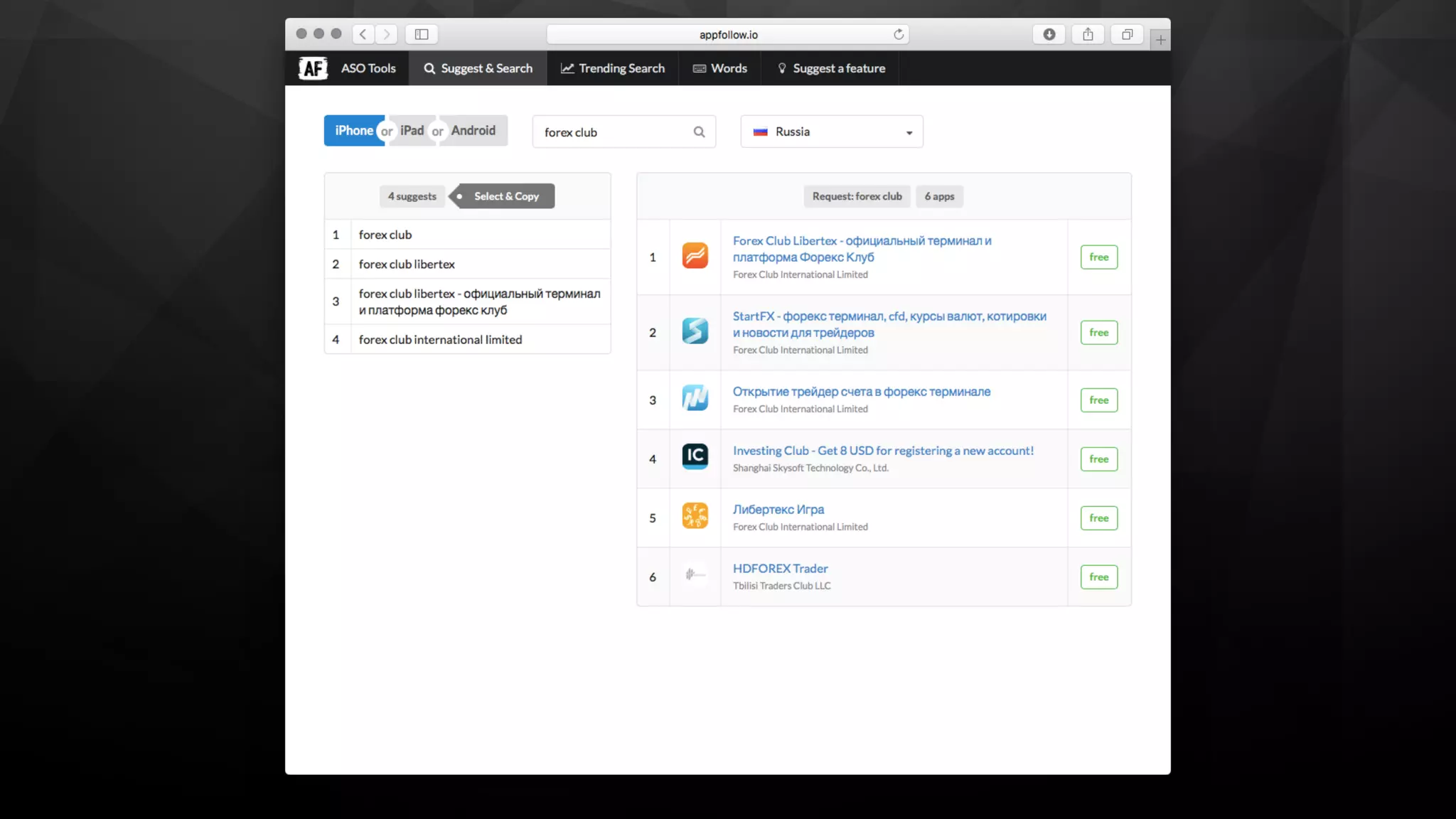Click the AppFollow AF logo icon
The height and width of the screenshot is (819, 1456).
tap(313, 68)
